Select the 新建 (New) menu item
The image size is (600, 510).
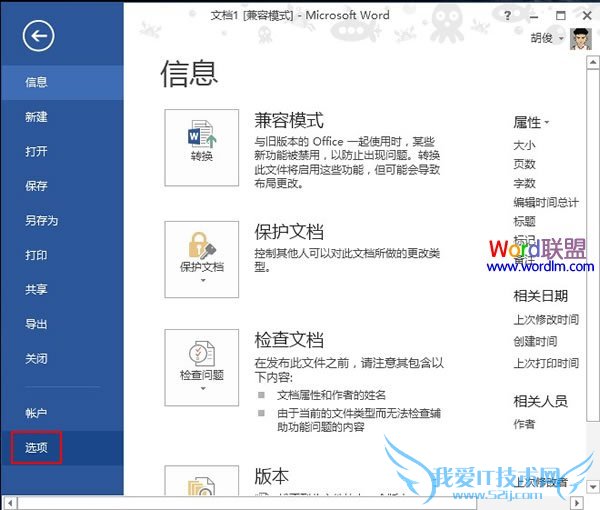pos(62,117)
